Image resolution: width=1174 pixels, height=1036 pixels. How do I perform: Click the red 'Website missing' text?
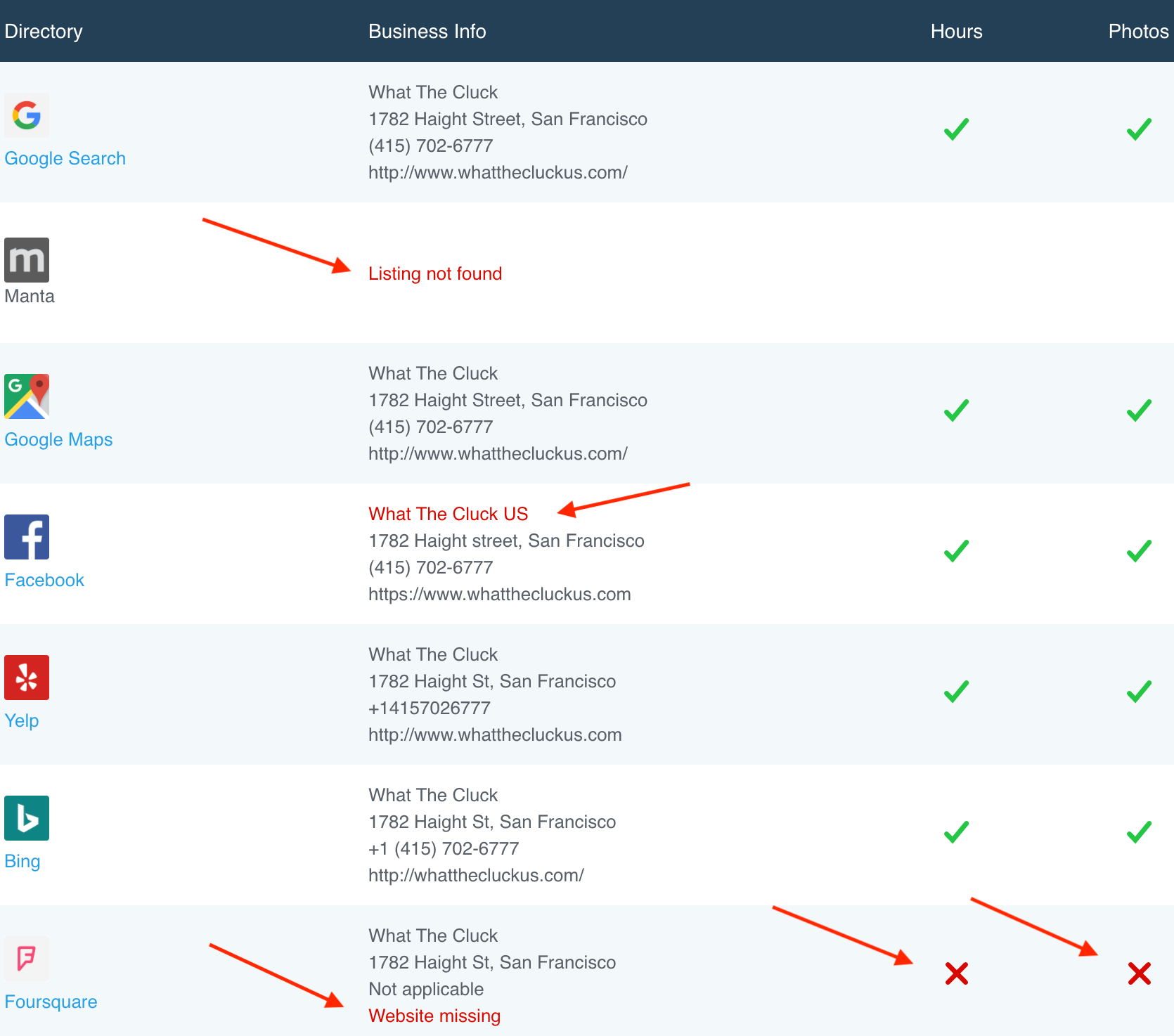434,1016
